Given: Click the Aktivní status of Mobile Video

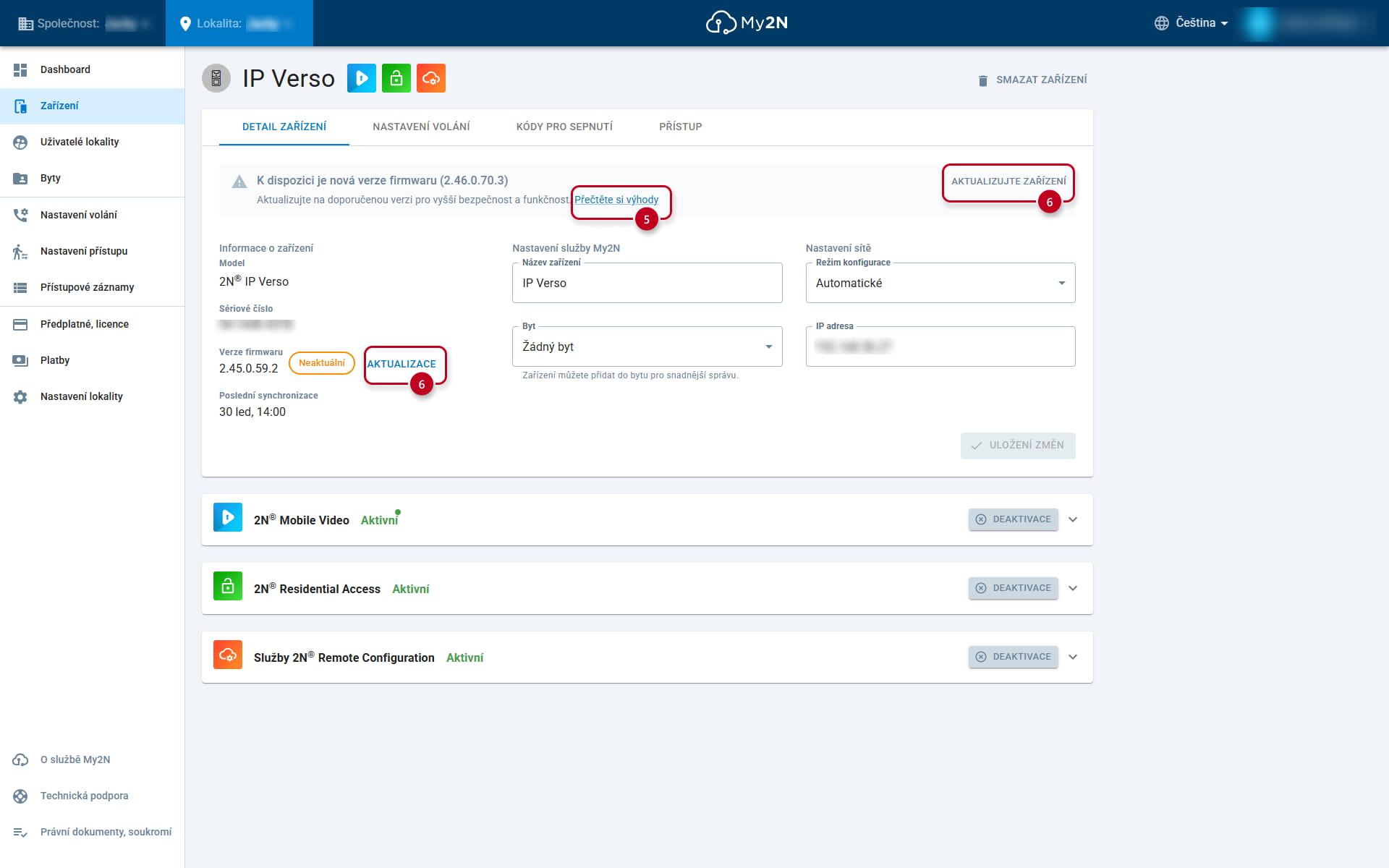Looking at the screenshot, I should point(380,520).
